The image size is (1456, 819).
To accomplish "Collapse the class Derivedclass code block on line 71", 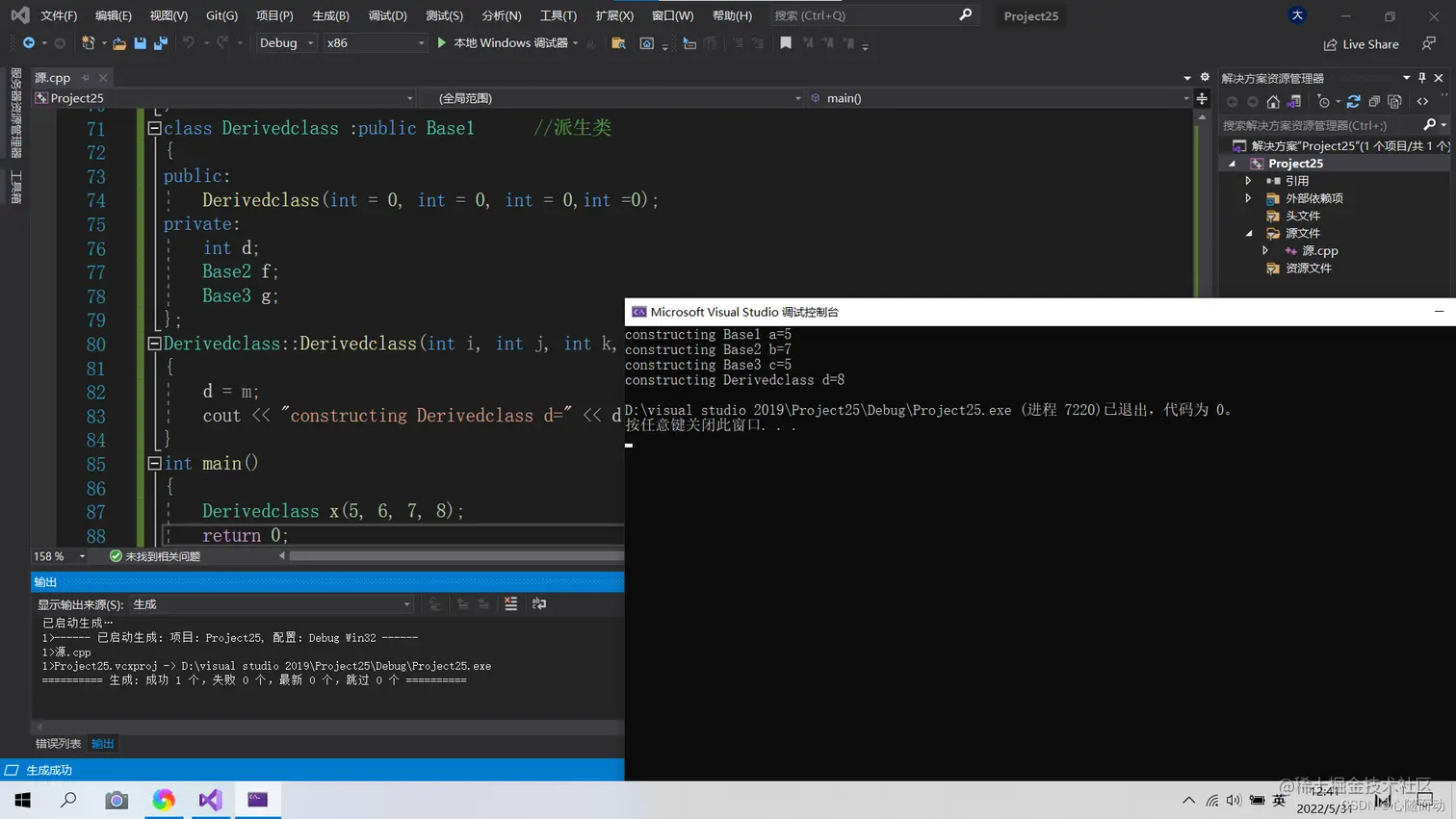I will [154, 128].
